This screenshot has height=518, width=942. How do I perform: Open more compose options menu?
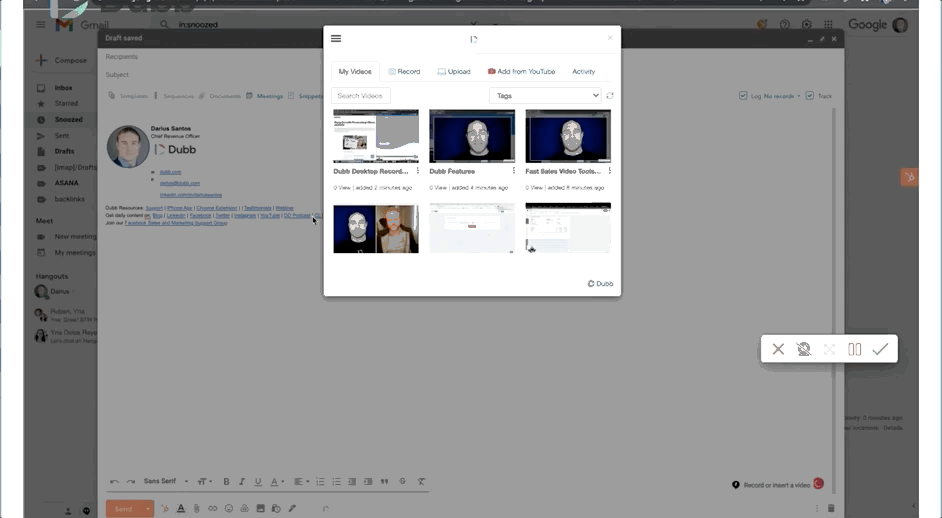[x=816, y=508]
